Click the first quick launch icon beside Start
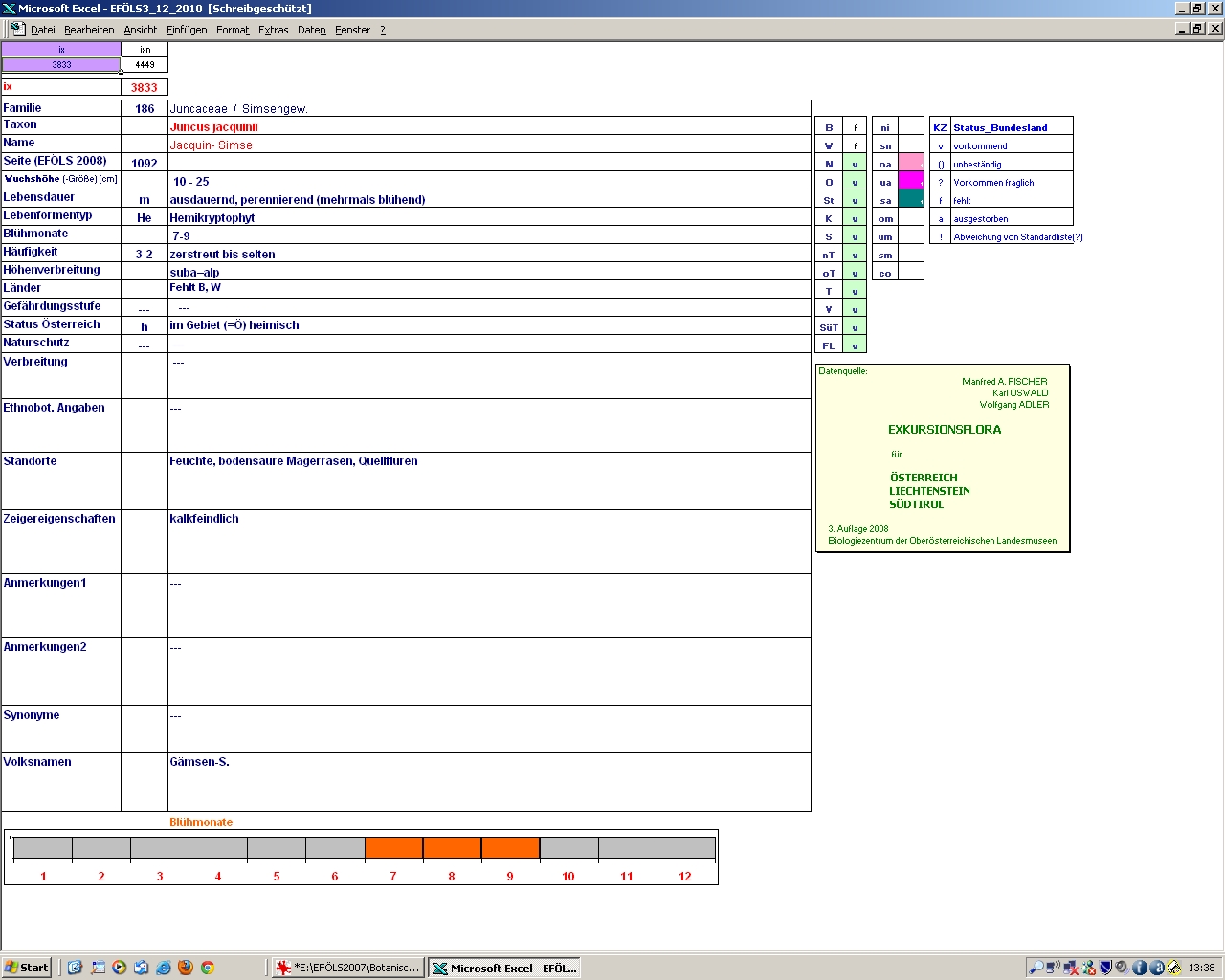This screenshot has width=1225, height=980. [x=75, y=968]
